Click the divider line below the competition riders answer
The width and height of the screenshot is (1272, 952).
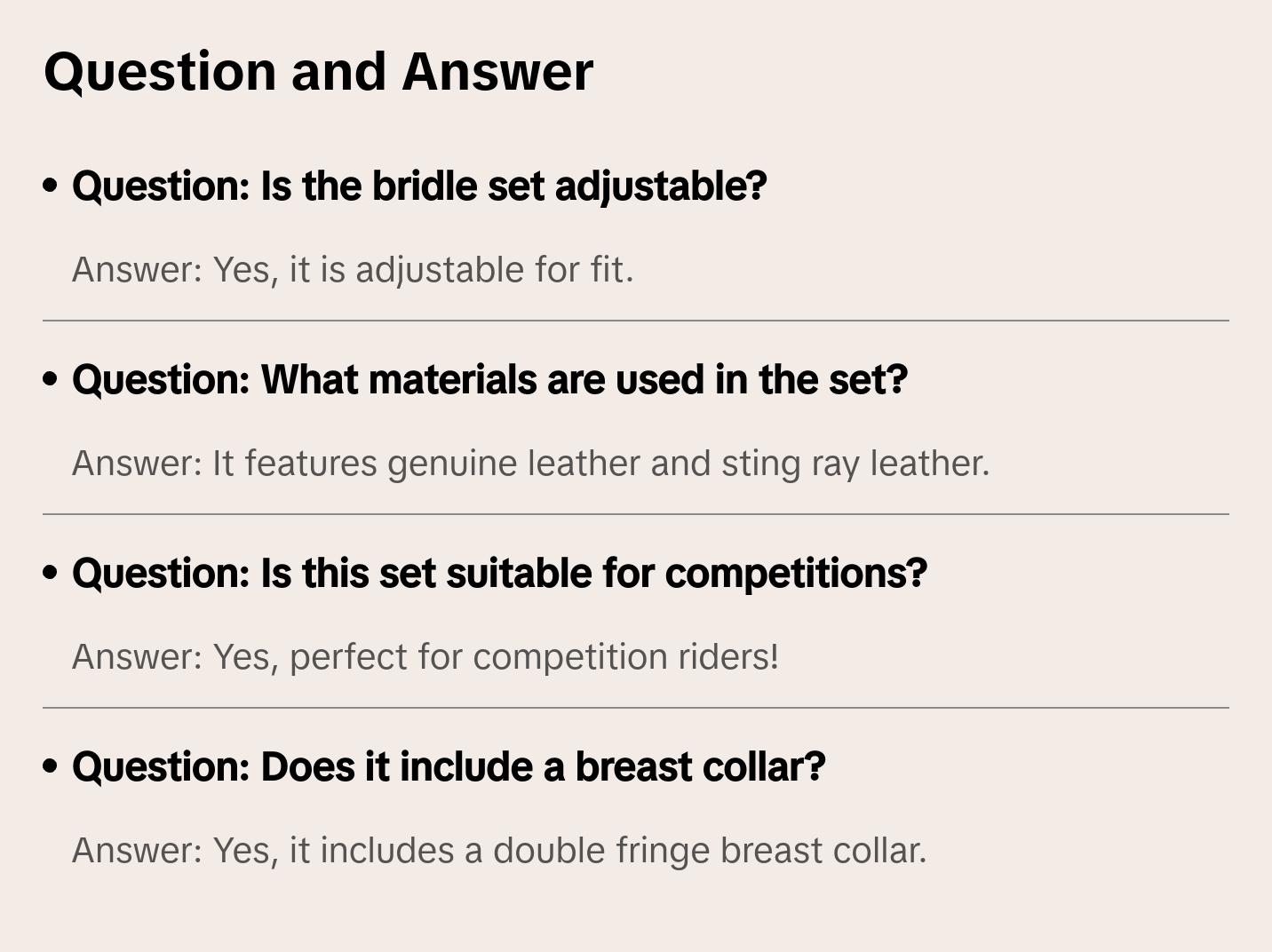pyautogui.click(x=636, y=708)
